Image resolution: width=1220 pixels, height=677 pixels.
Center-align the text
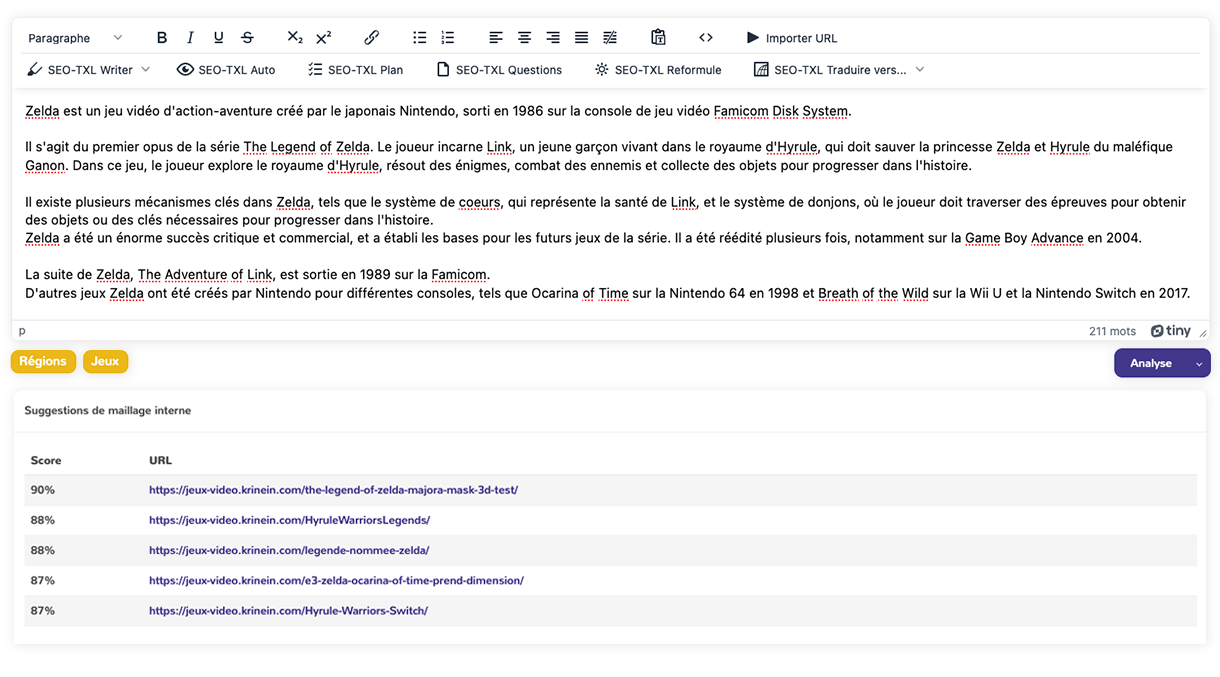click(524, 38)
